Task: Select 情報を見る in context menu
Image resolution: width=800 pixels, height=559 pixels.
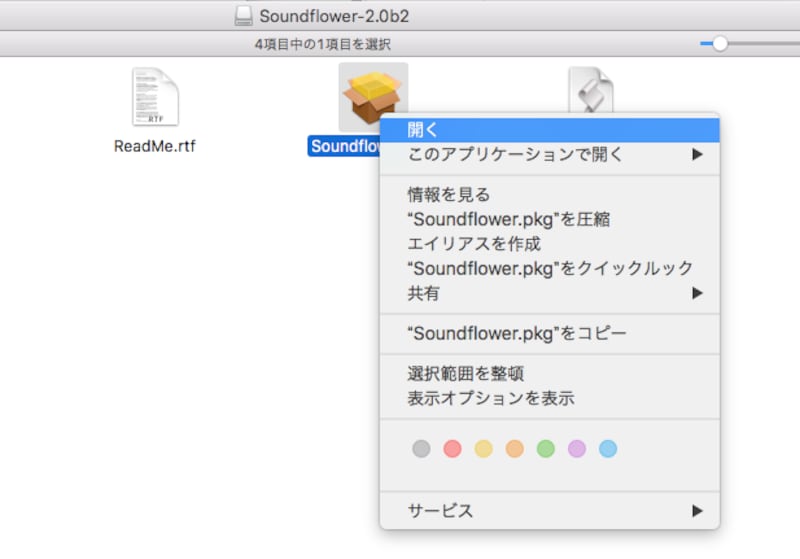Action: pyautogui.click(x=549, y=194)
